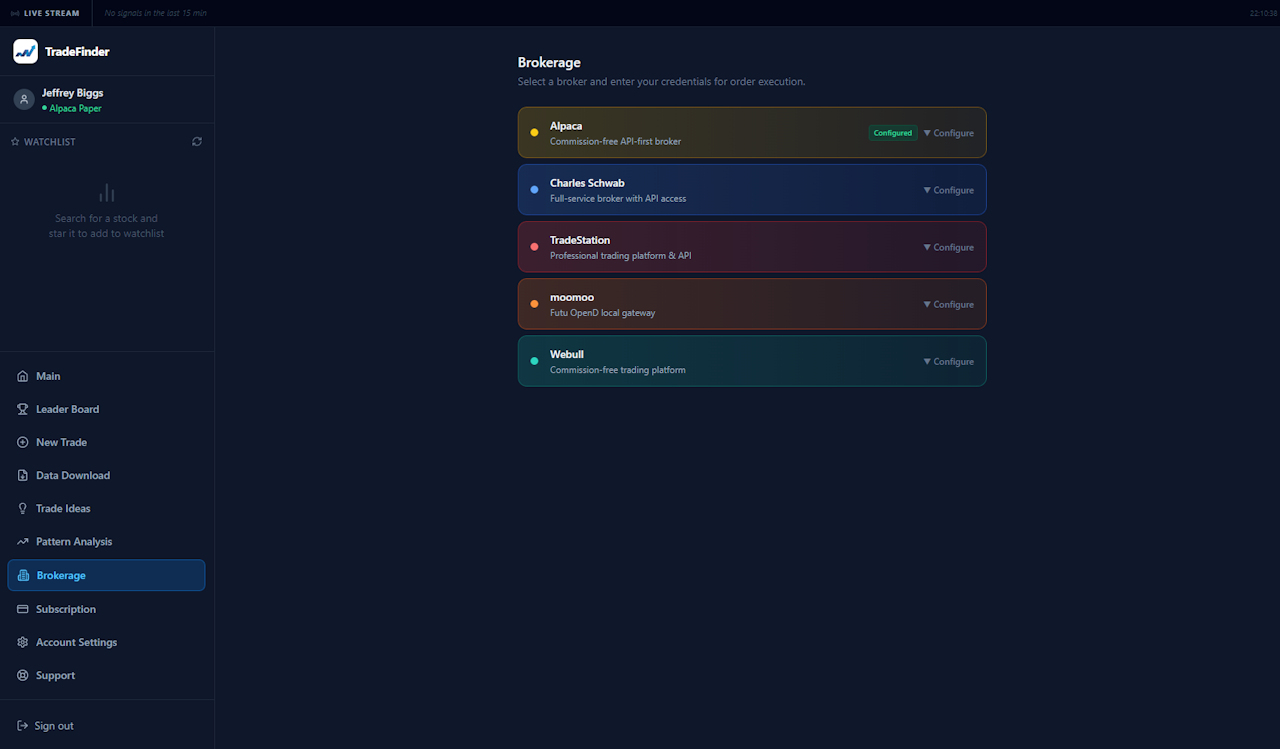
Task: Click the Alpaca Paper account status
Action: 72,108
